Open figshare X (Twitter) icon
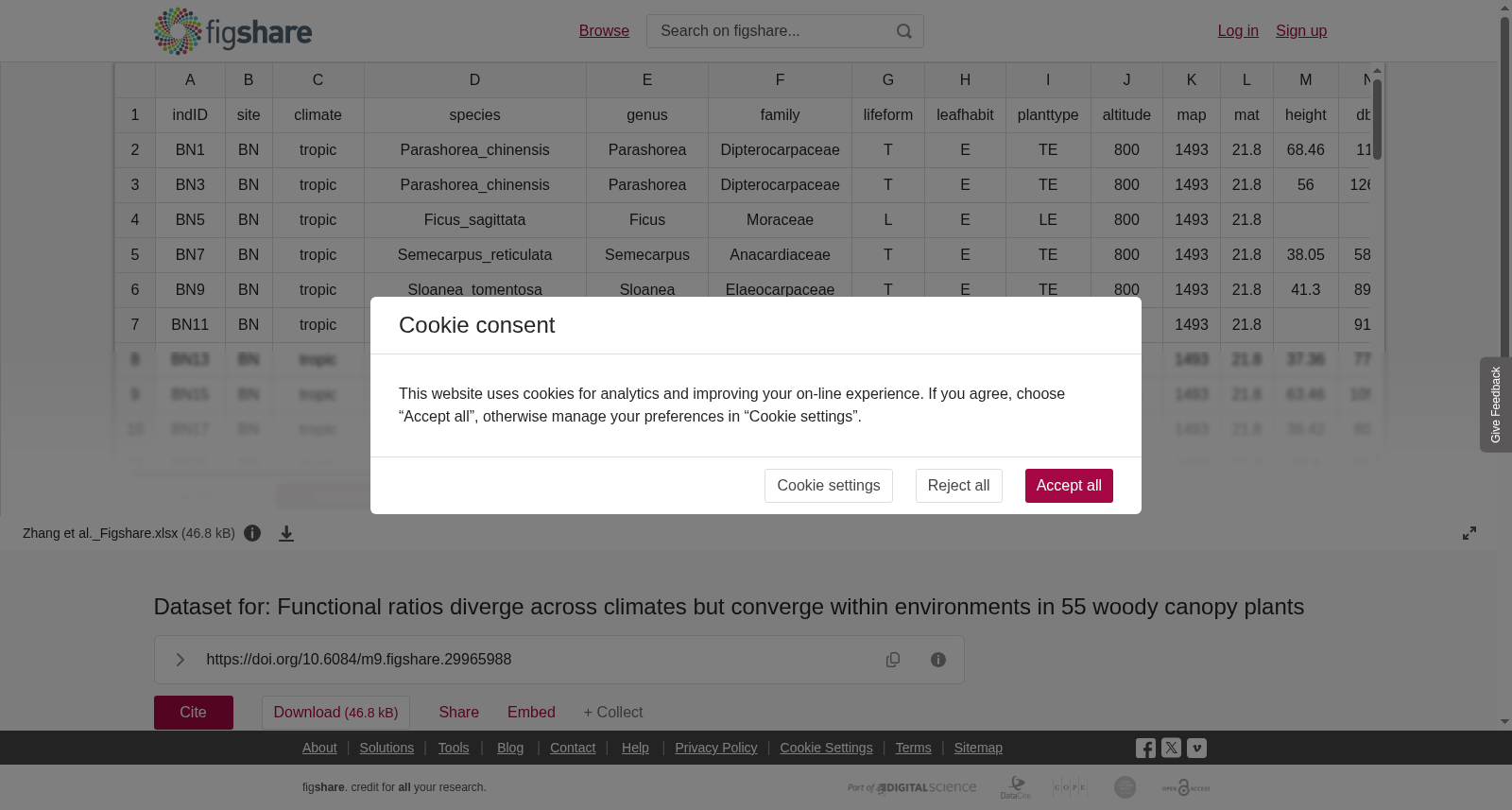 coord(1171,748)
